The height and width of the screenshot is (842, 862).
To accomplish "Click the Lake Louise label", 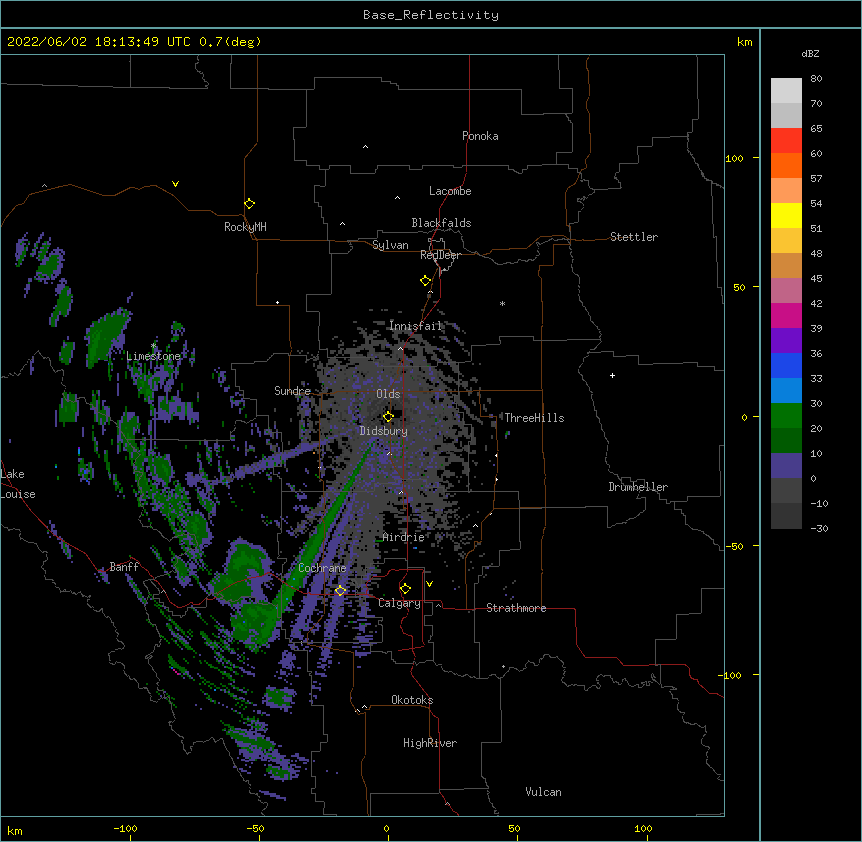I will click(16, 484).
